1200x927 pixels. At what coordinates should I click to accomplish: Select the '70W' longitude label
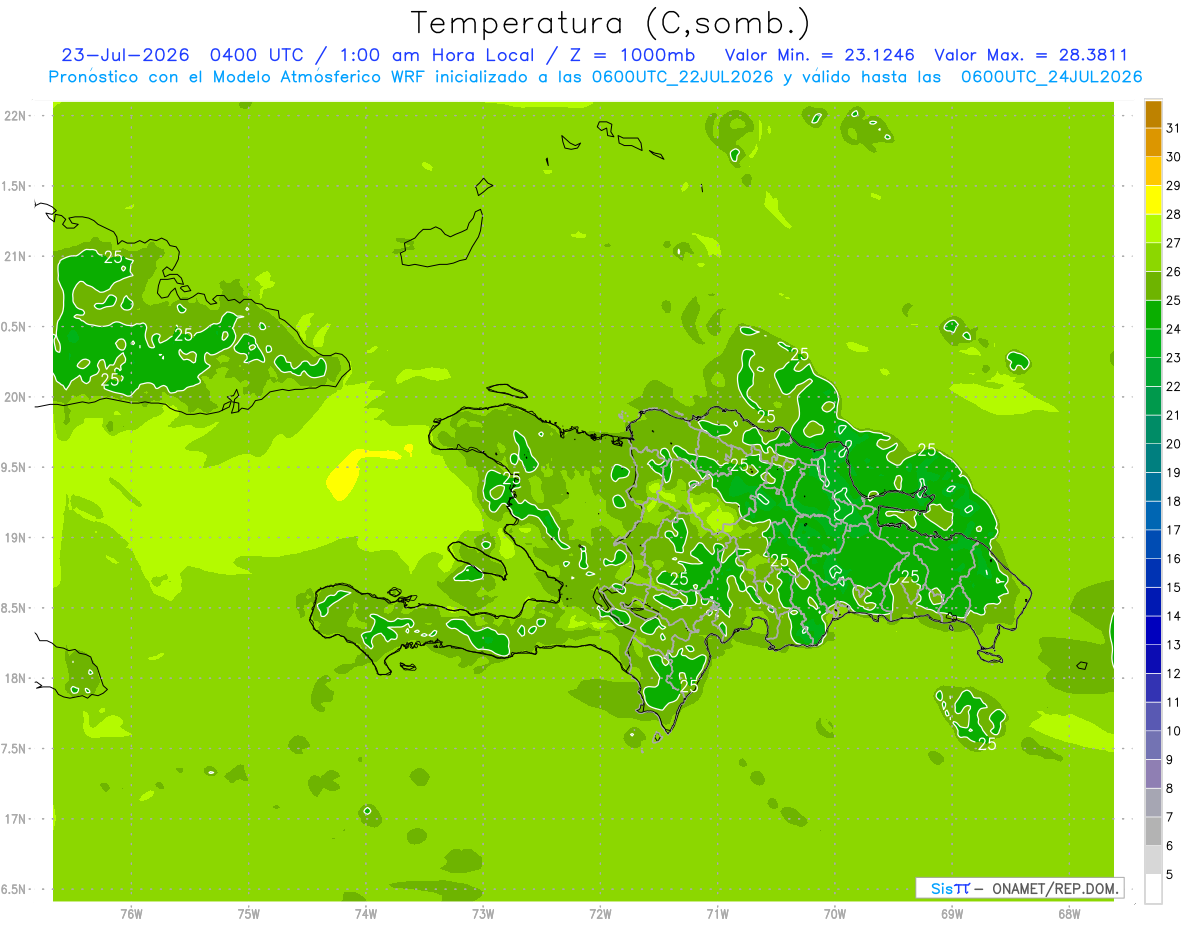click(835, 913)
